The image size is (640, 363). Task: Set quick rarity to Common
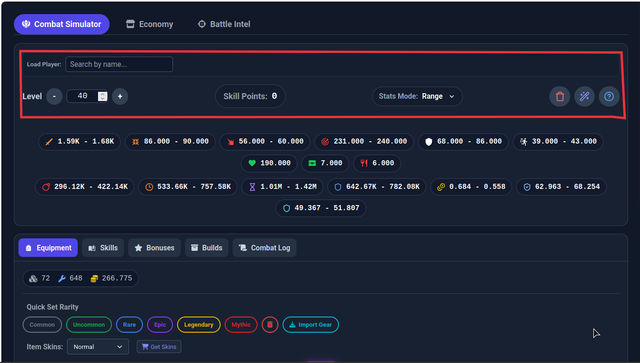click(42, 325)
